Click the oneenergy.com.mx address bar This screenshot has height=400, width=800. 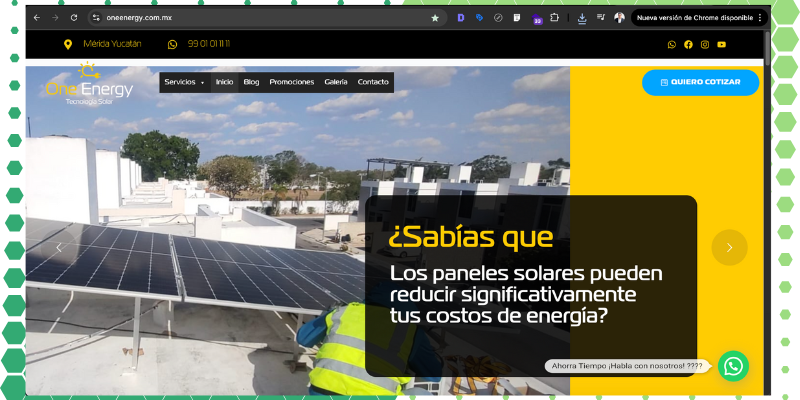tap(250, 18)
